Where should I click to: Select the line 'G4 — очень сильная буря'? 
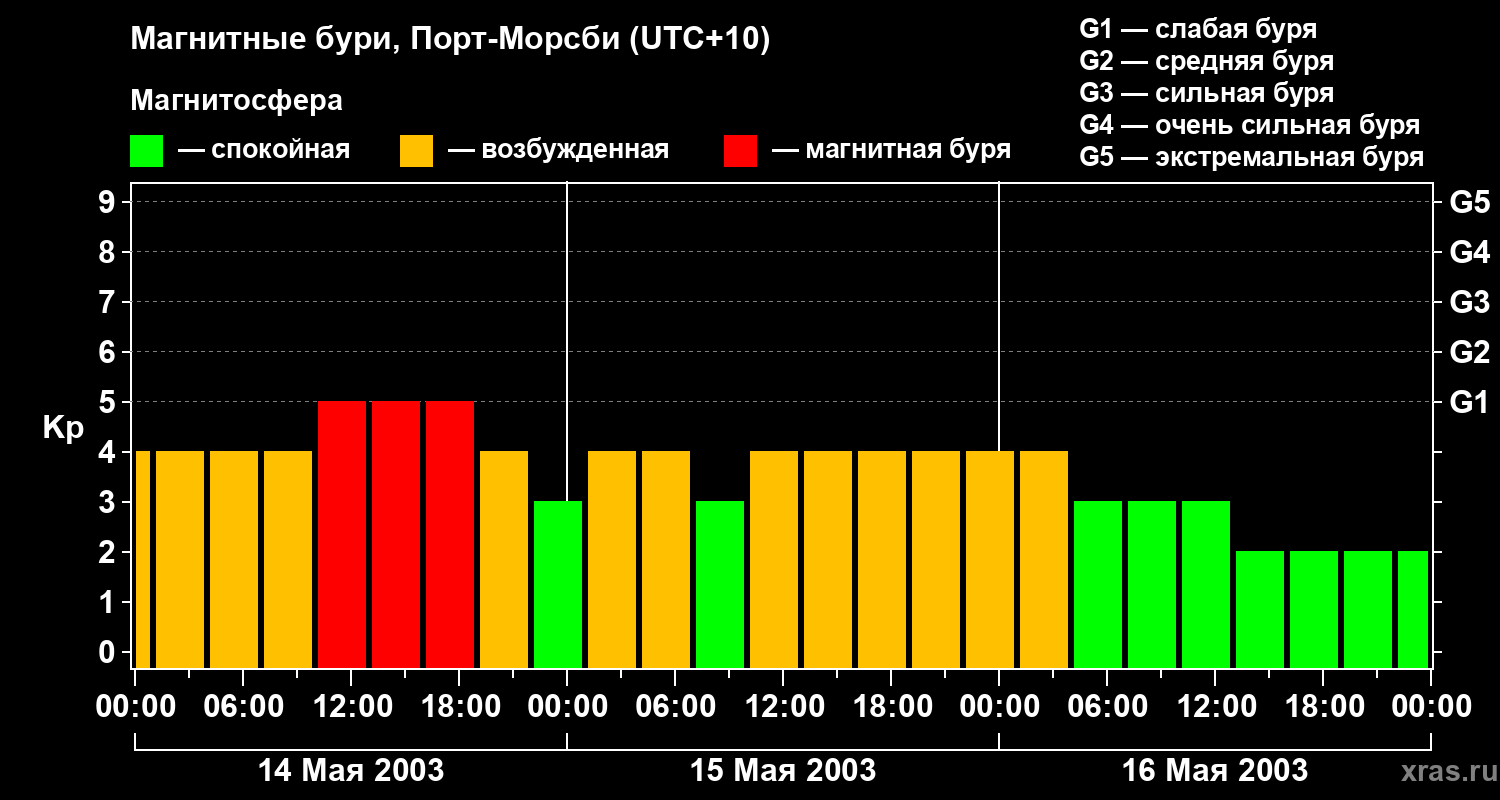(x=1249, y=125)
